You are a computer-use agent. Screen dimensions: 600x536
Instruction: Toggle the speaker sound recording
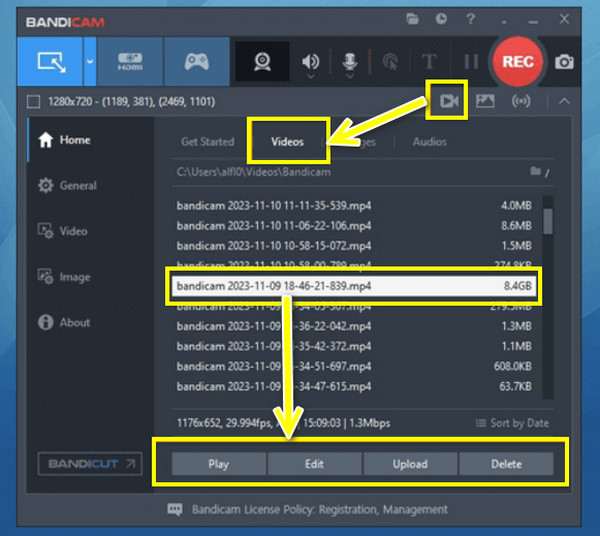coord(310,62)
